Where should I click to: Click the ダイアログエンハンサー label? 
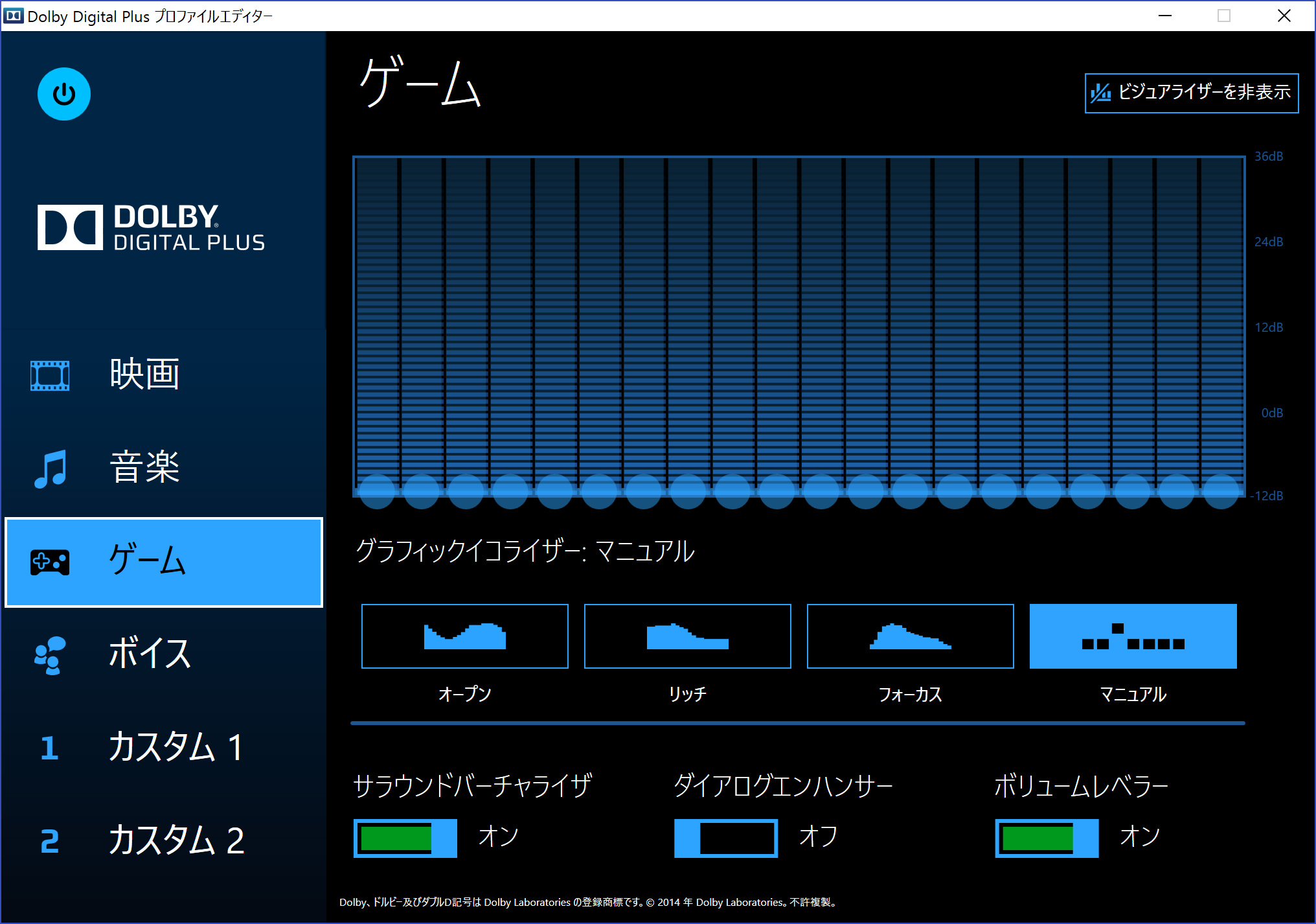[783, 785]
